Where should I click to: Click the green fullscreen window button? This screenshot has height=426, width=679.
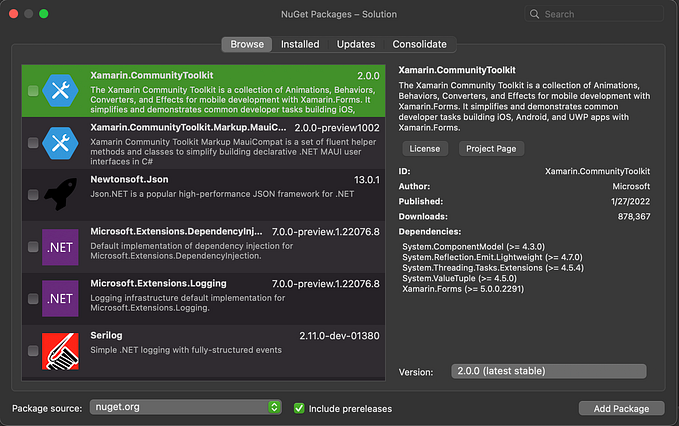click(44, 14)
